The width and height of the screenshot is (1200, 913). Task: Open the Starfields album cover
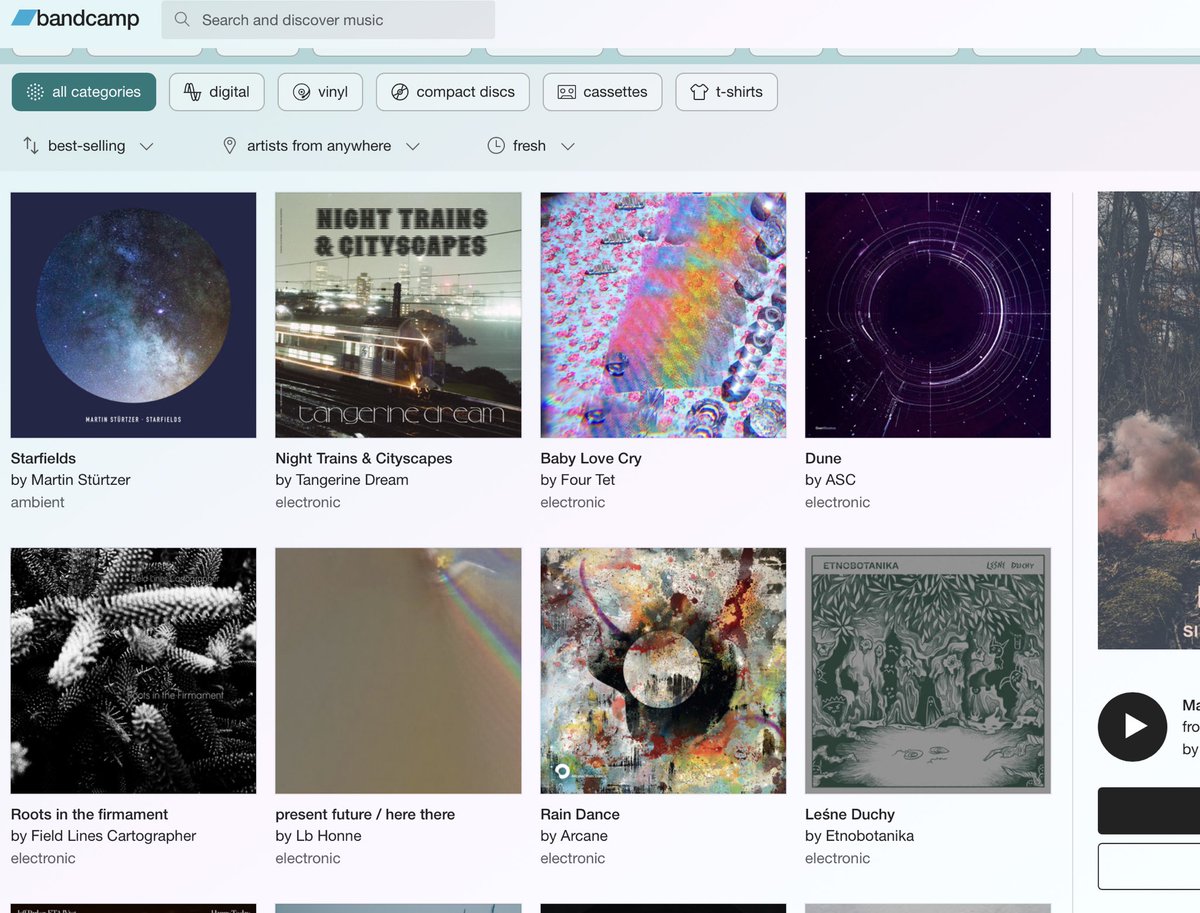coord(133,315)
